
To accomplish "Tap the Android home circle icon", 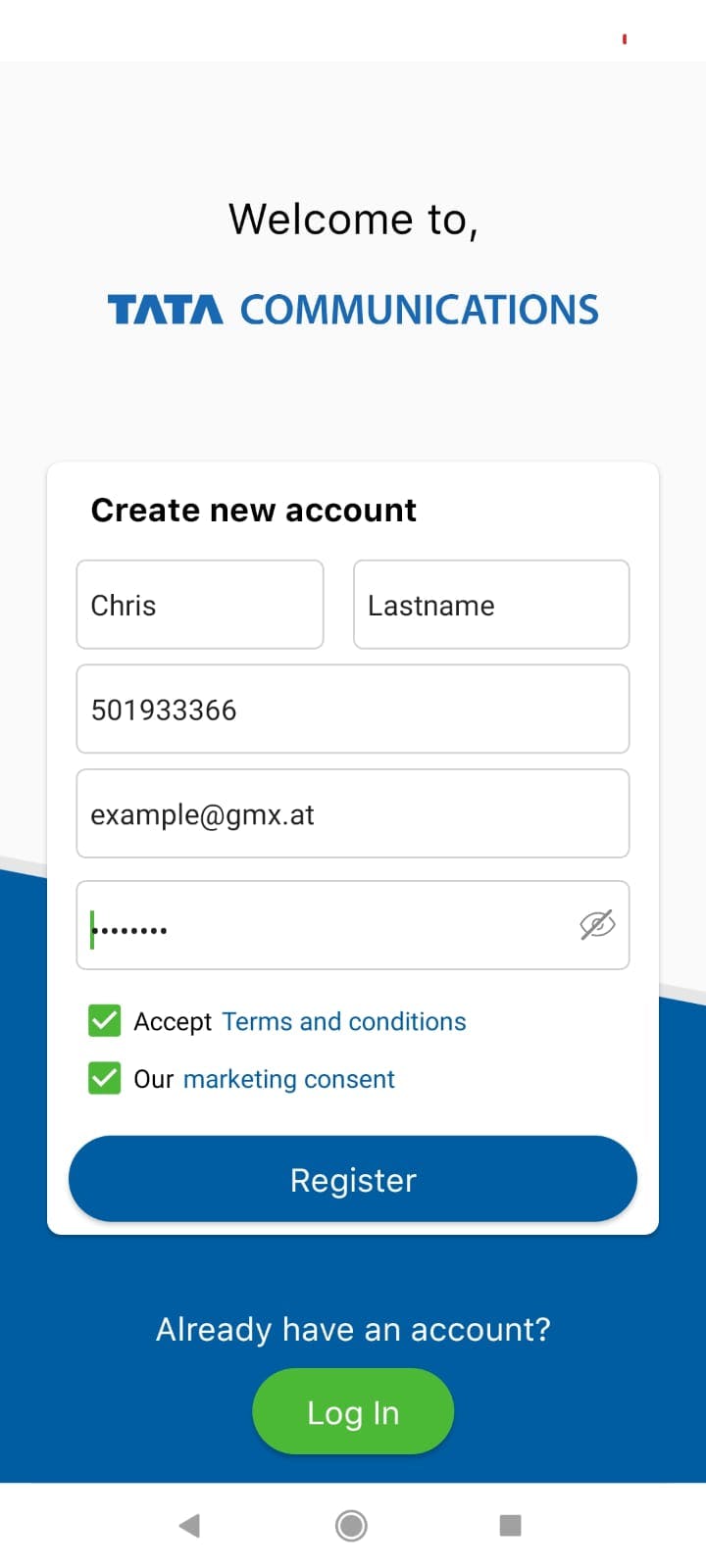I will tap(351, 1525).
